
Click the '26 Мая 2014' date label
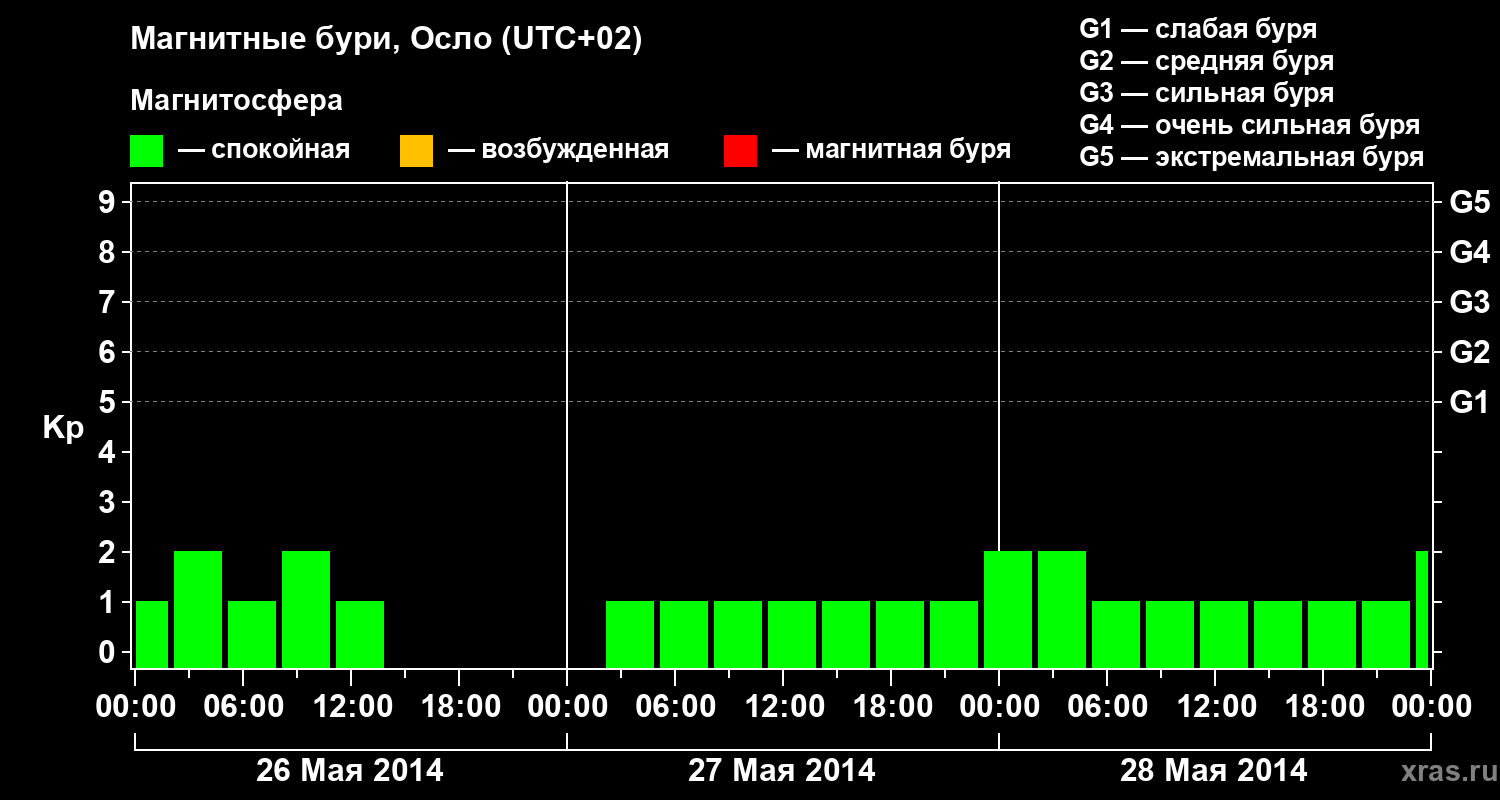click(x=350, y=770)
